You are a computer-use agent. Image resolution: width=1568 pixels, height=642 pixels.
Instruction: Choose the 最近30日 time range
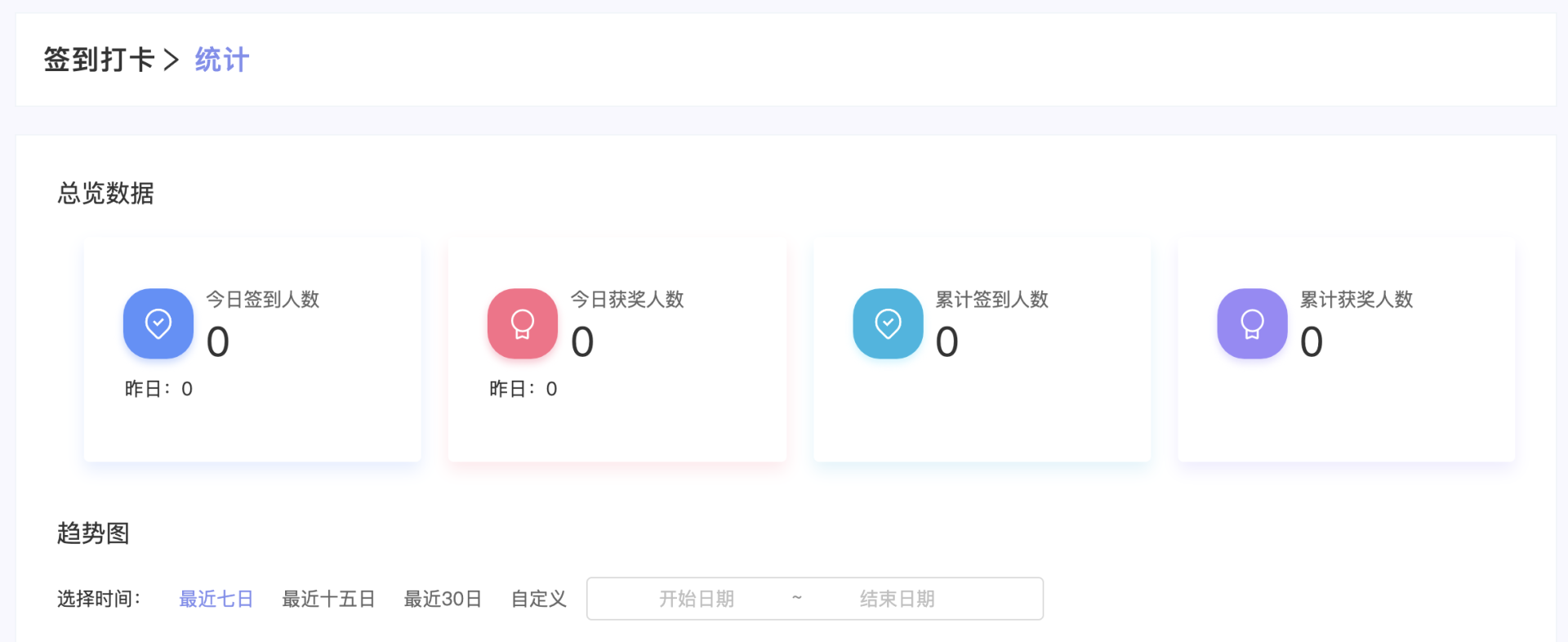[443, 599]
